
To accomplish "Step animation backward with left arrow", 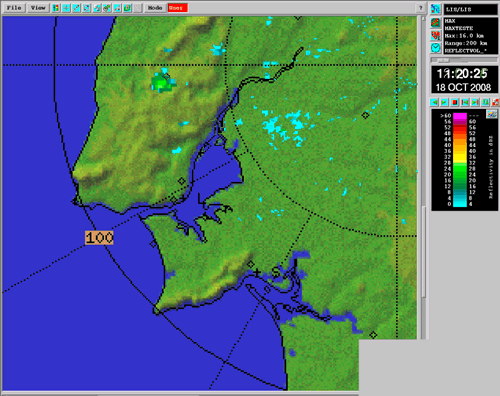I will (434, 102).
